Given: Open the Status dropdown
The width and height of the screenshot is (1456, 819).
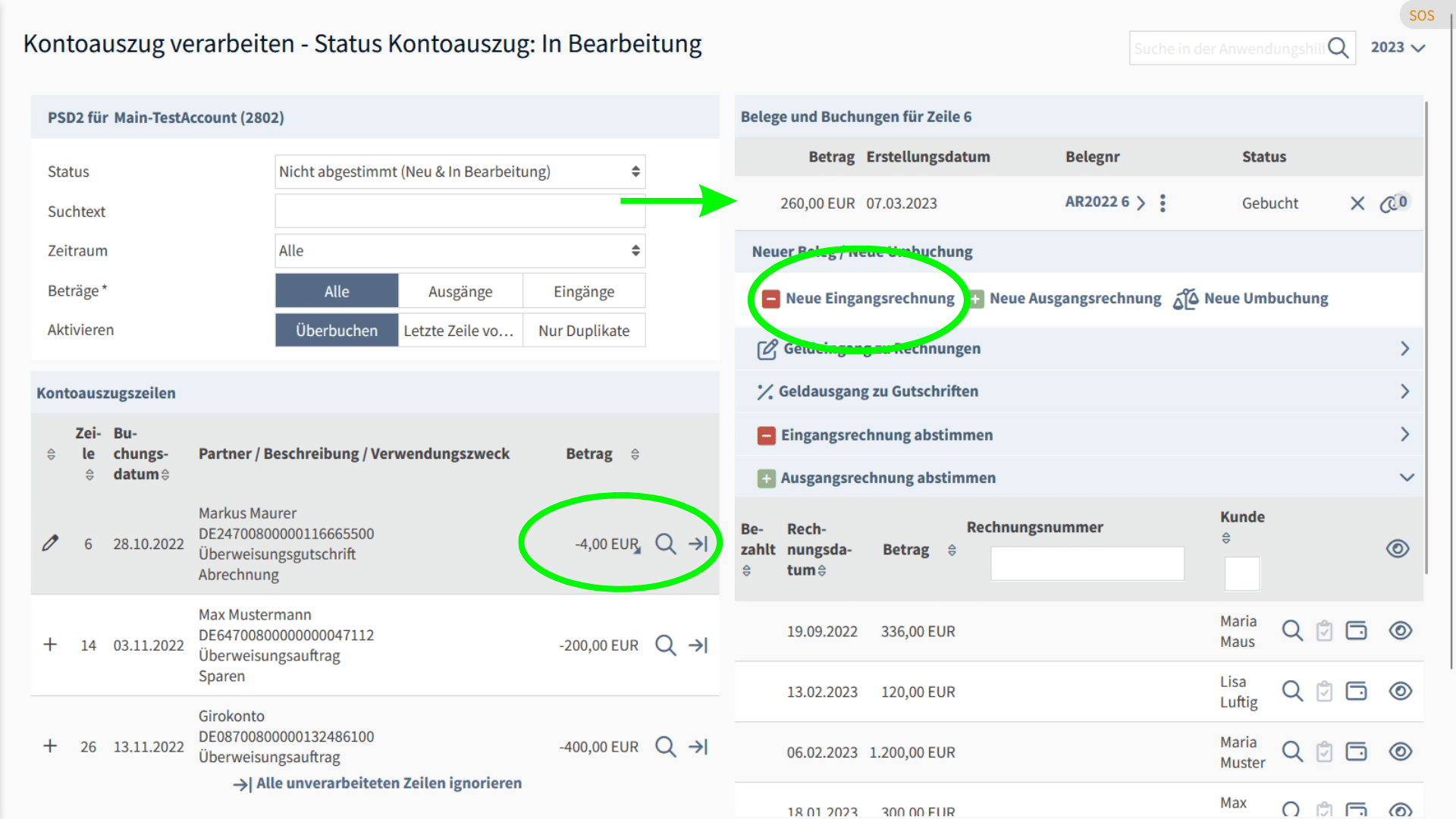Looking at the screenshot, I should 460,171.
